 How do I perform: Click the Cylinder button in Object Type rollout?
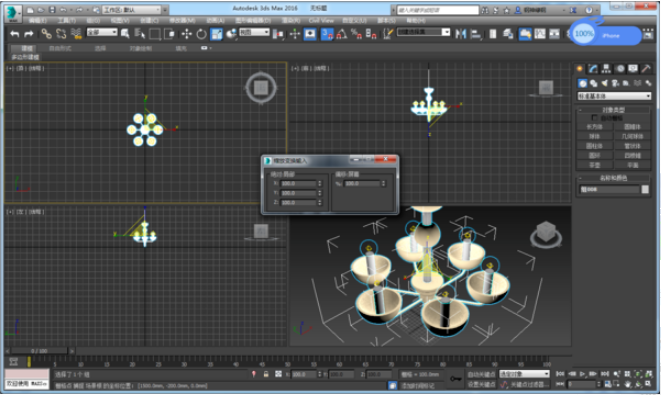(594, 146)
